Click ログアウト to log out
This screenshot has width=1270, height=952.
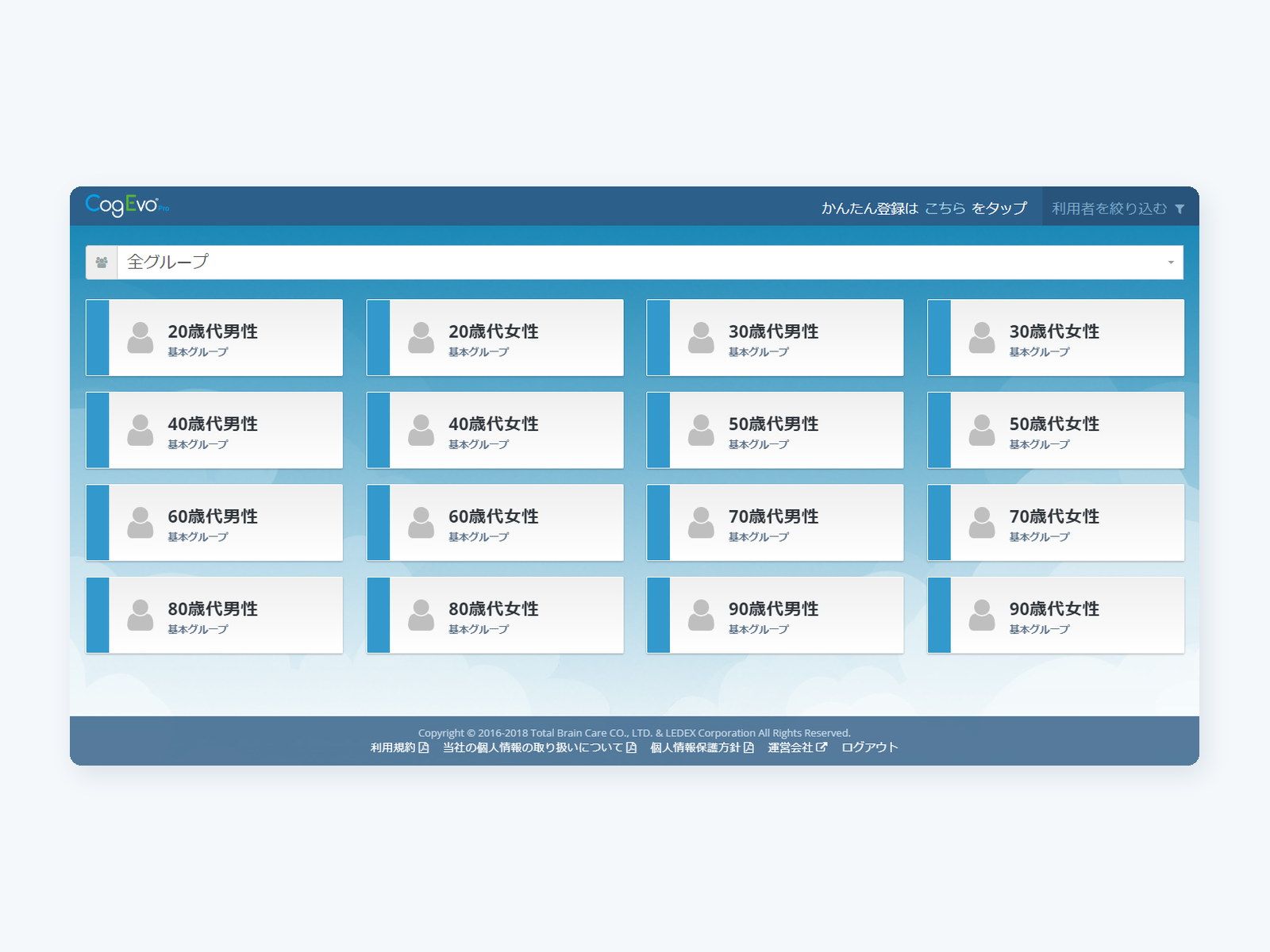870,747
